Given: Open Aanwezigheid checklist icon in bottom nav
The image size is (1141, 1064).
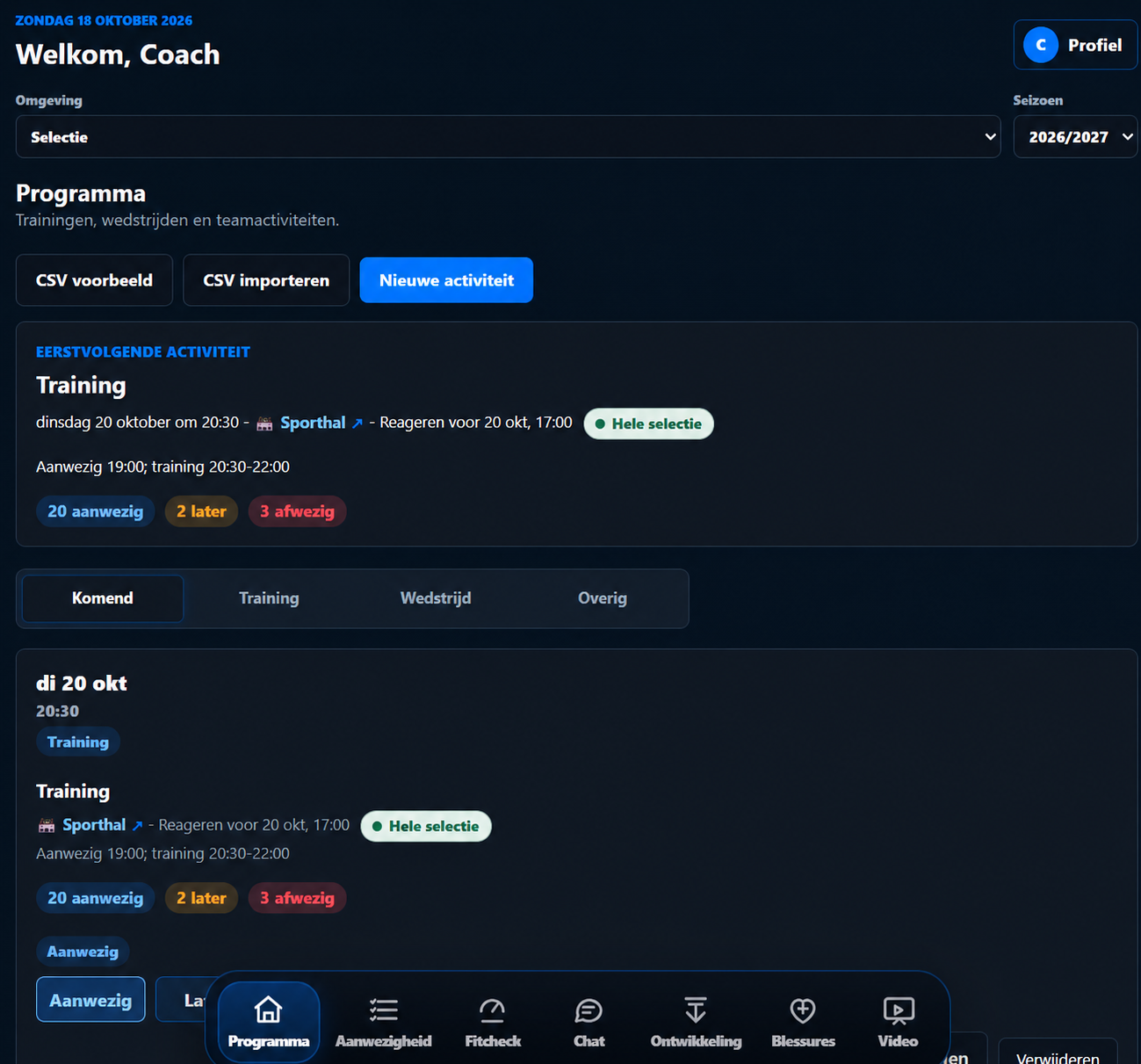Looking at the screenshot, I should (384, 1010).
